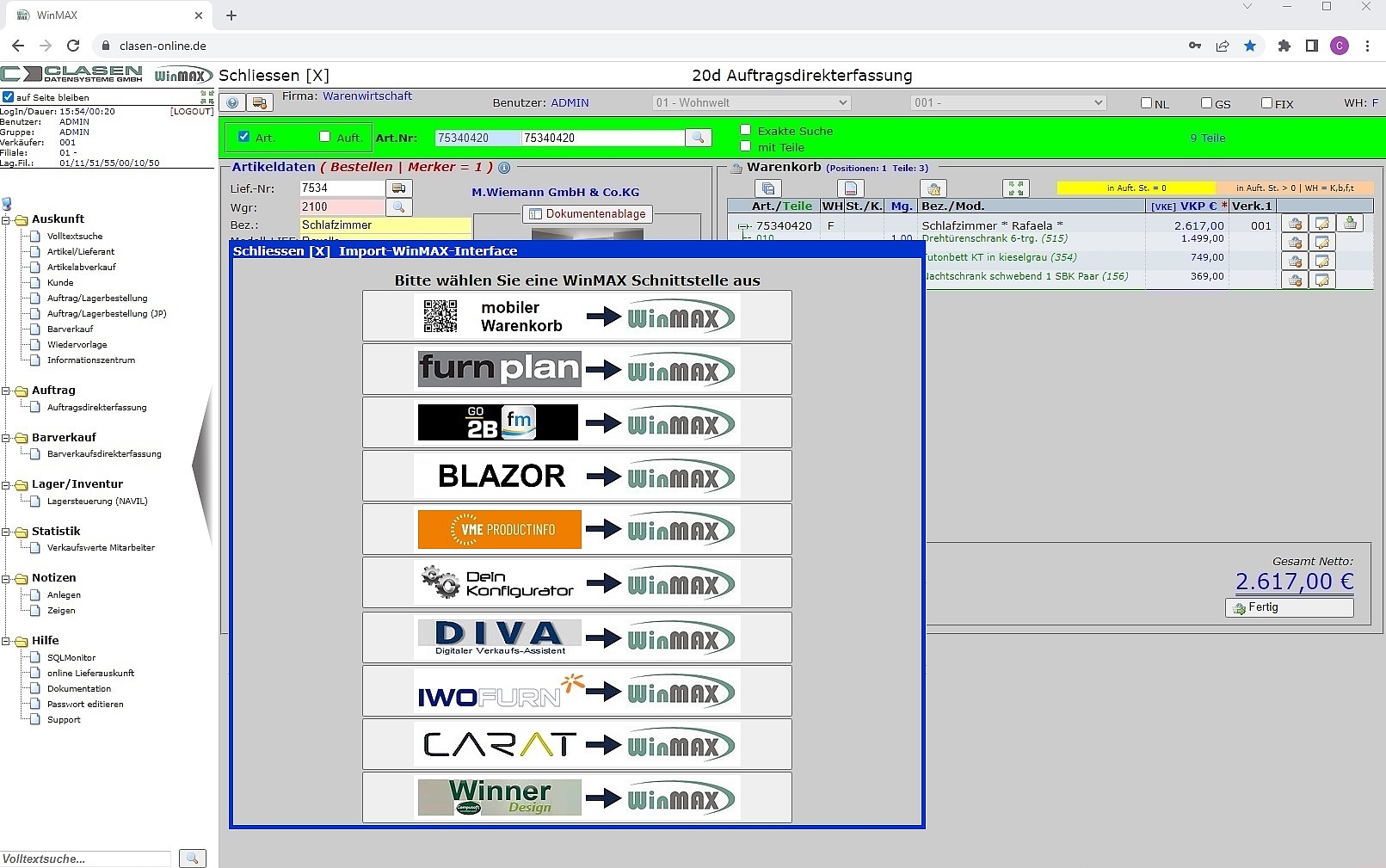Collapse the Statistik tree folder
The image size is (1386, 868).
tap(6, 532)
